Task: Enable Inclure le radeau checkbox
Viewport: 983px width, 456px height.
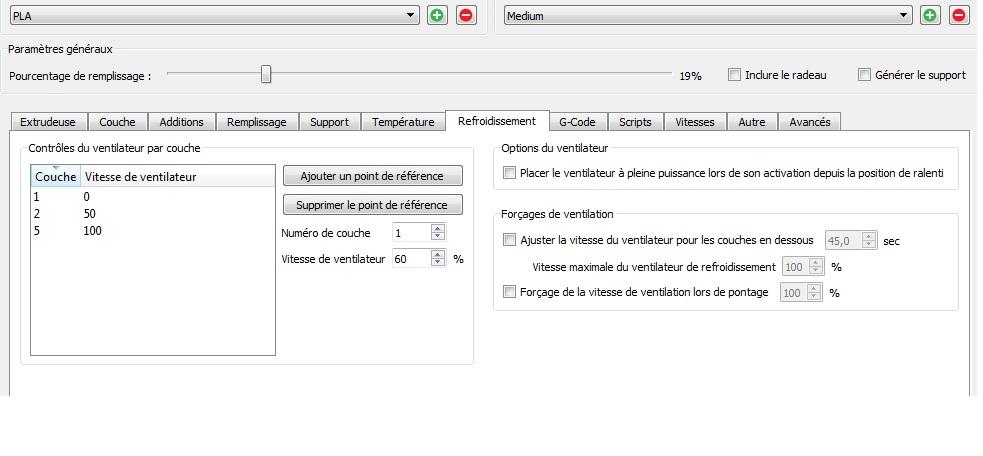Action: 734,75
